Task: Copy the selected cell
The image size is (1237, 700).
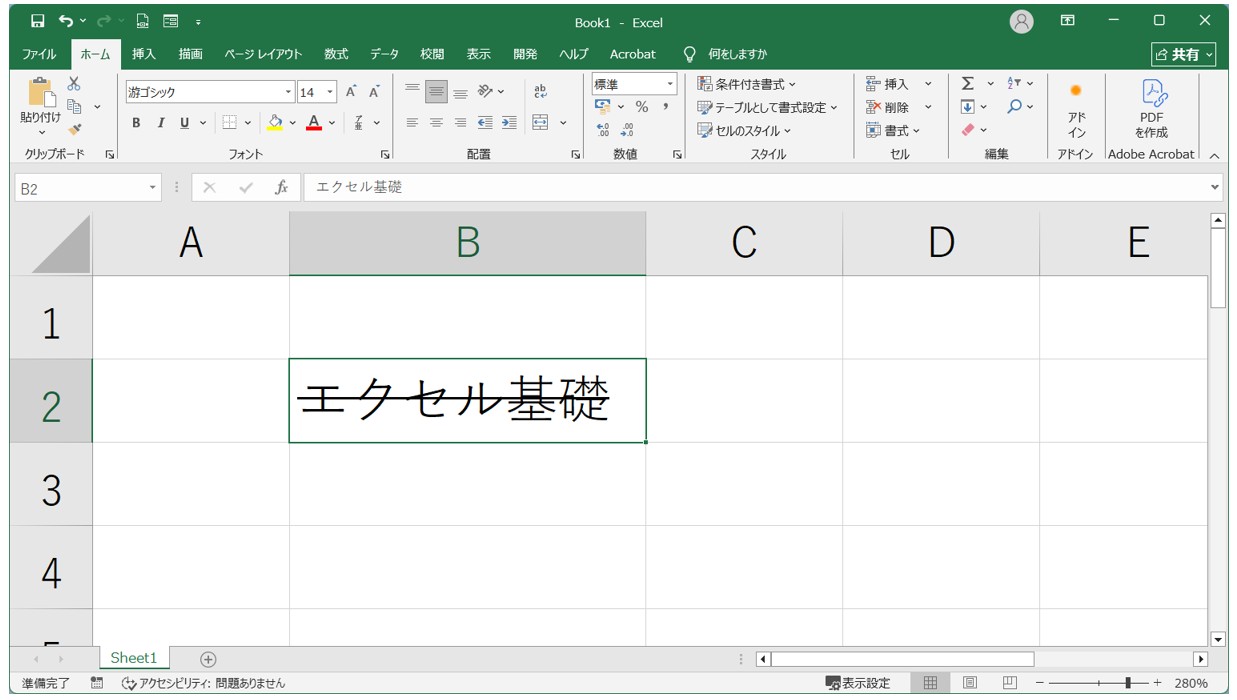Action: 74,106
